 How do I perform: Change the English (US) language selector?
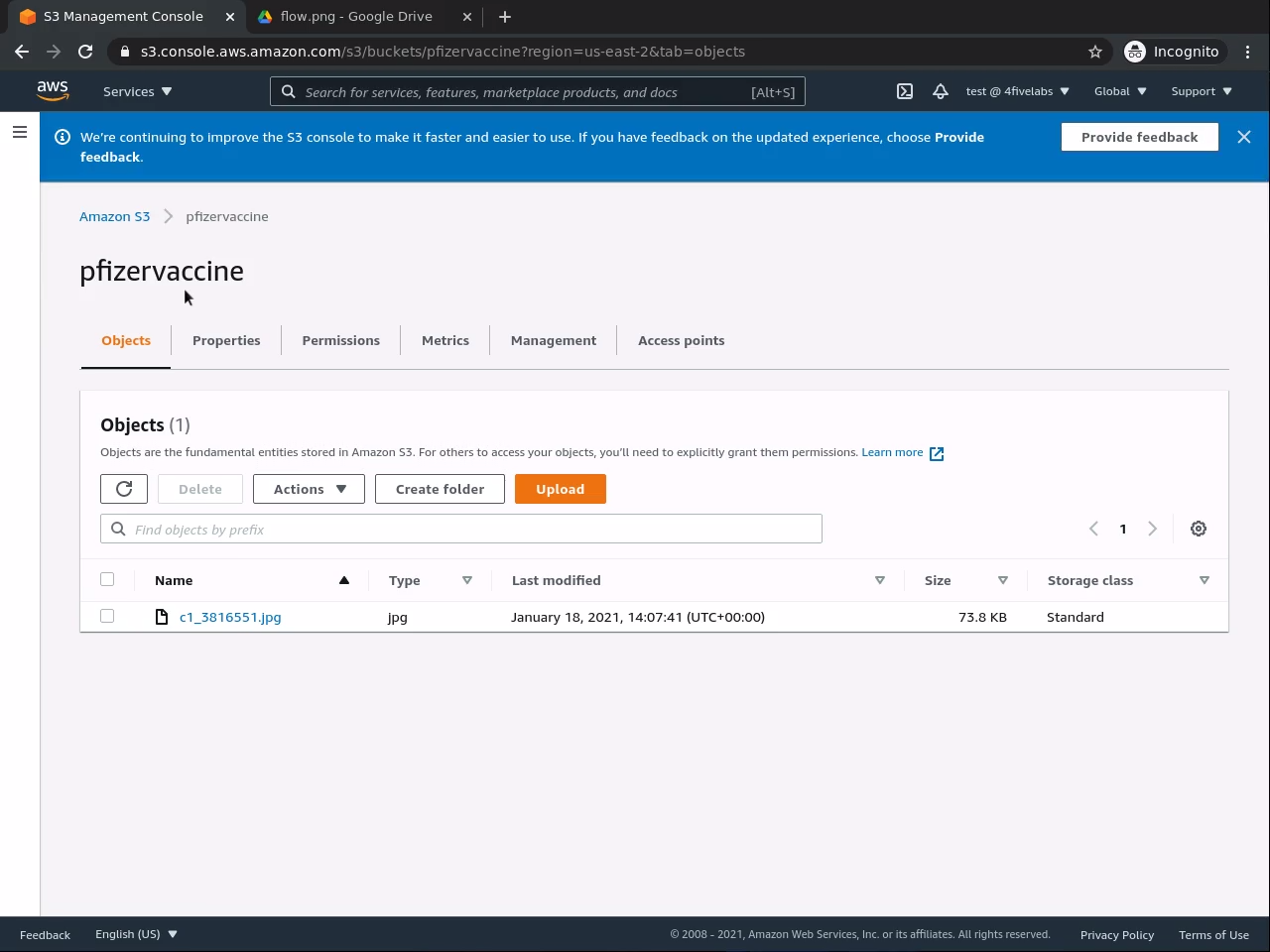click(136, 934)
